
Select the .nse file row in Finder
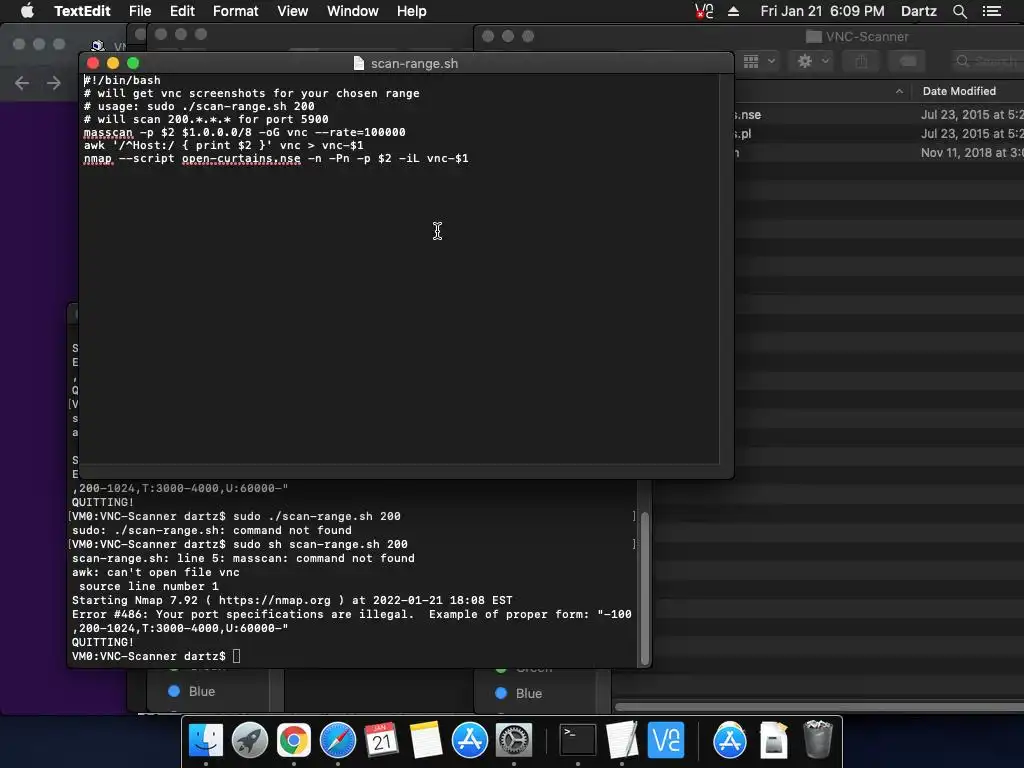(x=878, y=114)
